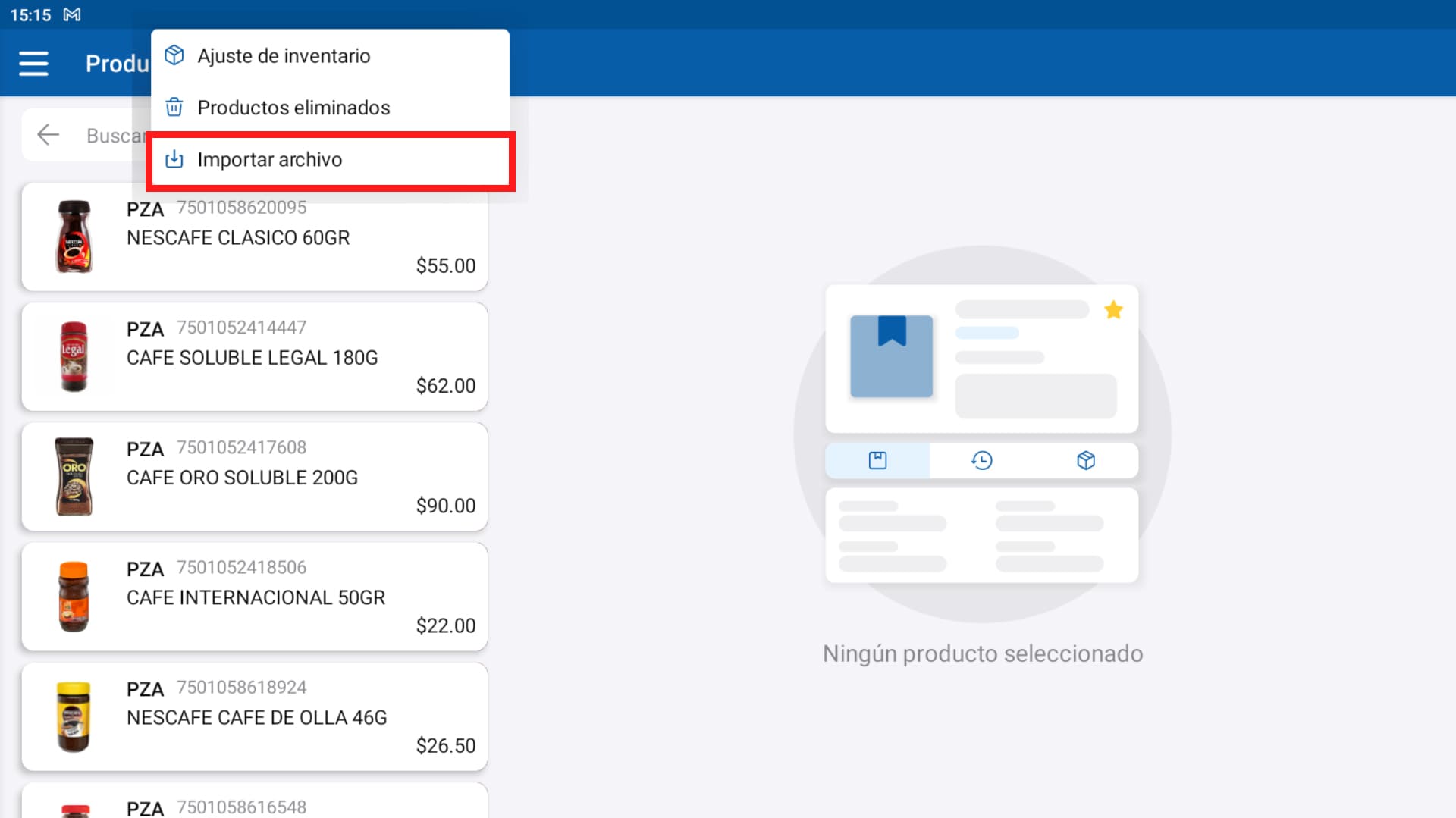
Task: Click the CAFE INTERNACIONAL 50GR product image
Action: point(74,596)
